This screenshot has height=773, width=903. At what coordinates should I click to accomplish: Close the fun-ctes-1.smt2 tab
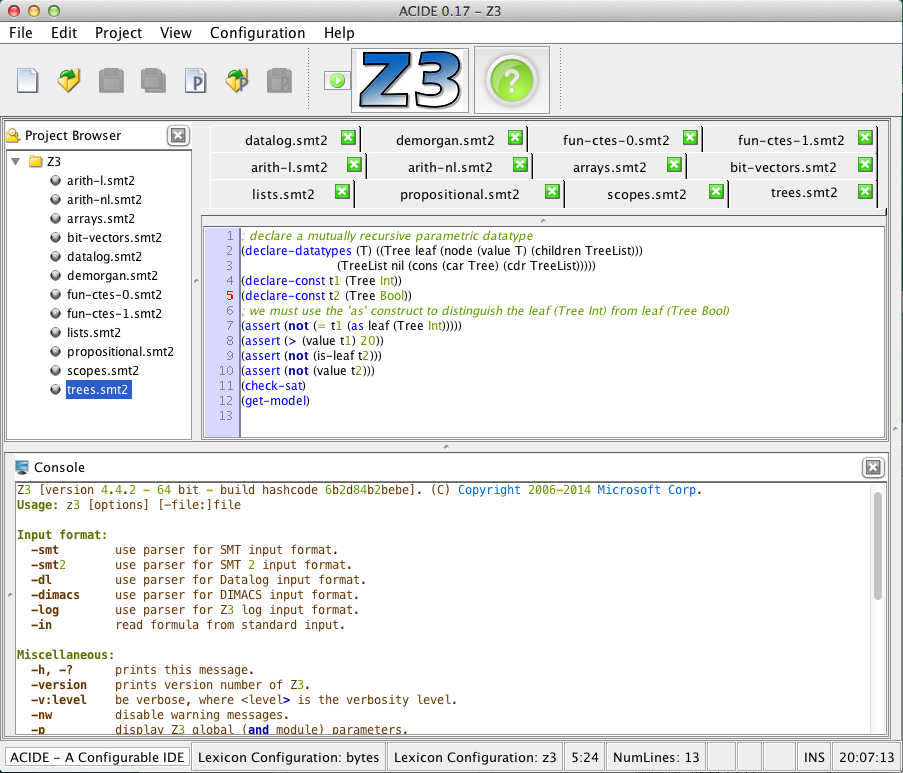point(865,138)
